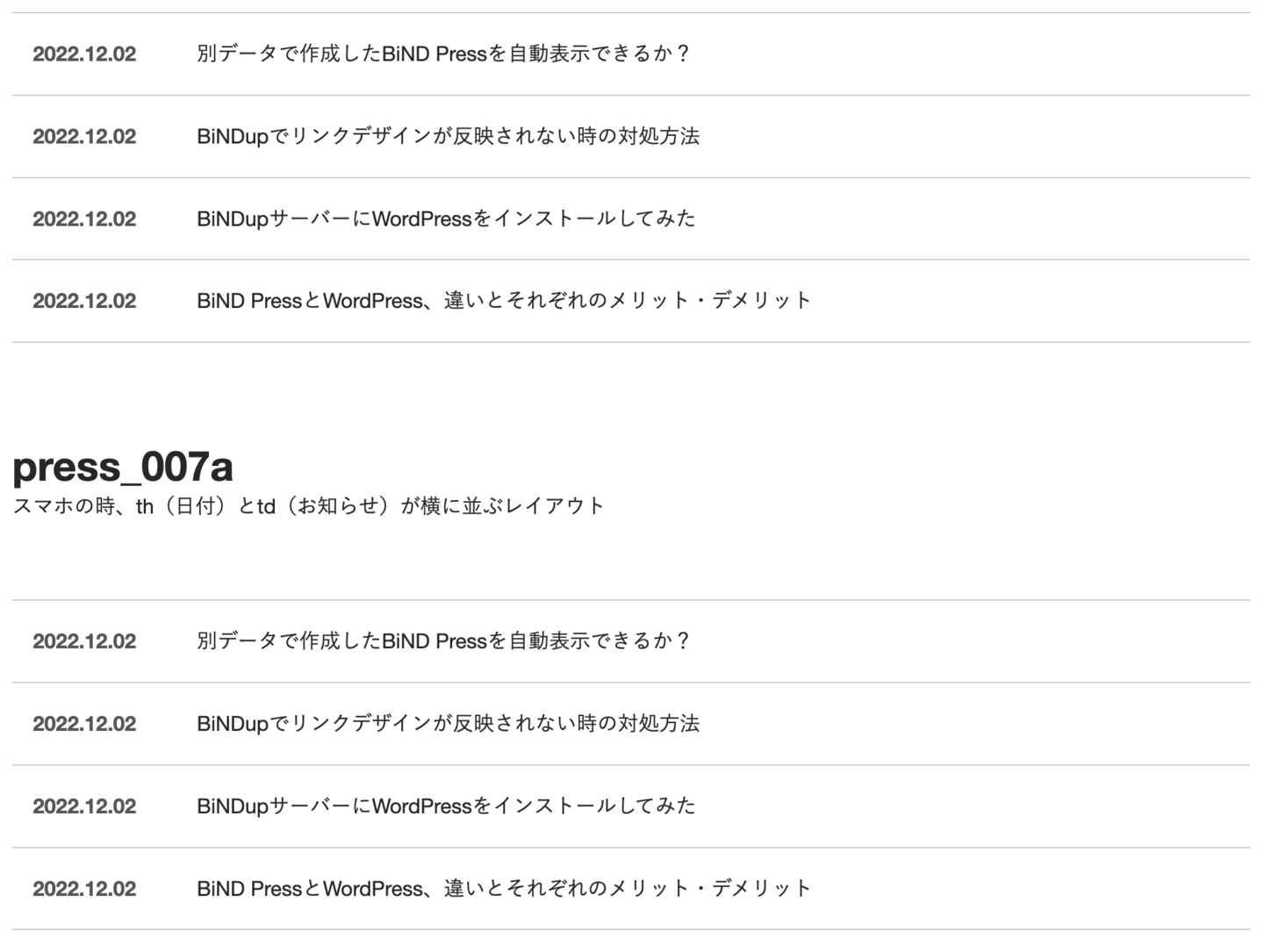1264x952 pixels.
Task: Open BiNDupサーバーにWordPressをインストールしてみた under press_007a
Action: (x=446, y=805)
